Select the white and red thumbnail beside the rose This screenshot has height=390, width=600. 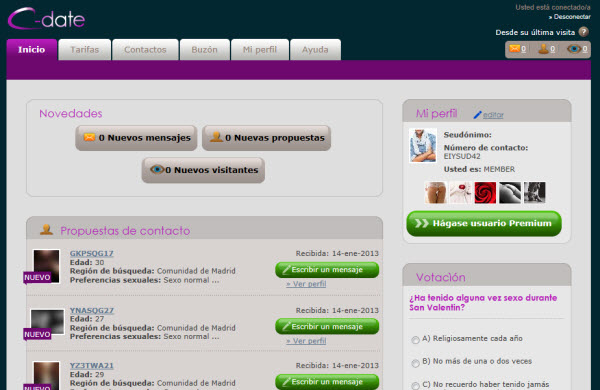pos(460,193)
